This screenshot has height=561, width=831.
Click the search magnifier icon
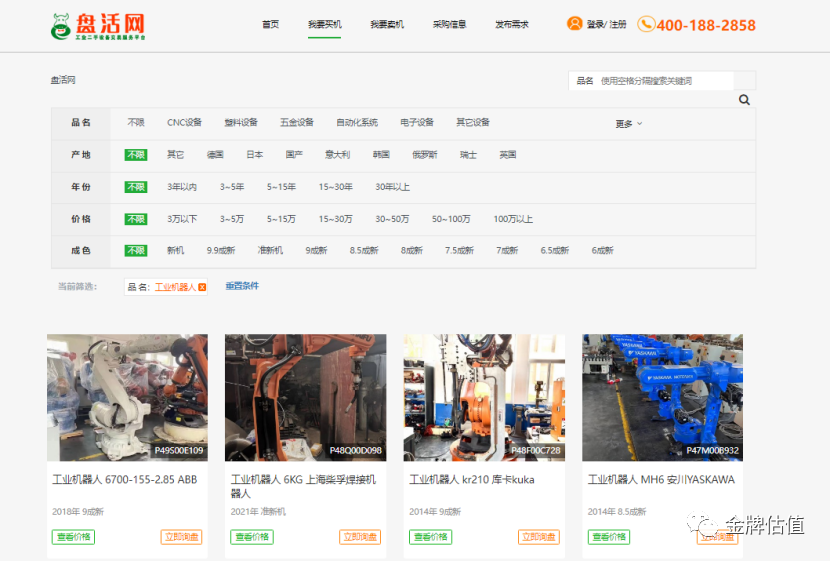(744, 100)
